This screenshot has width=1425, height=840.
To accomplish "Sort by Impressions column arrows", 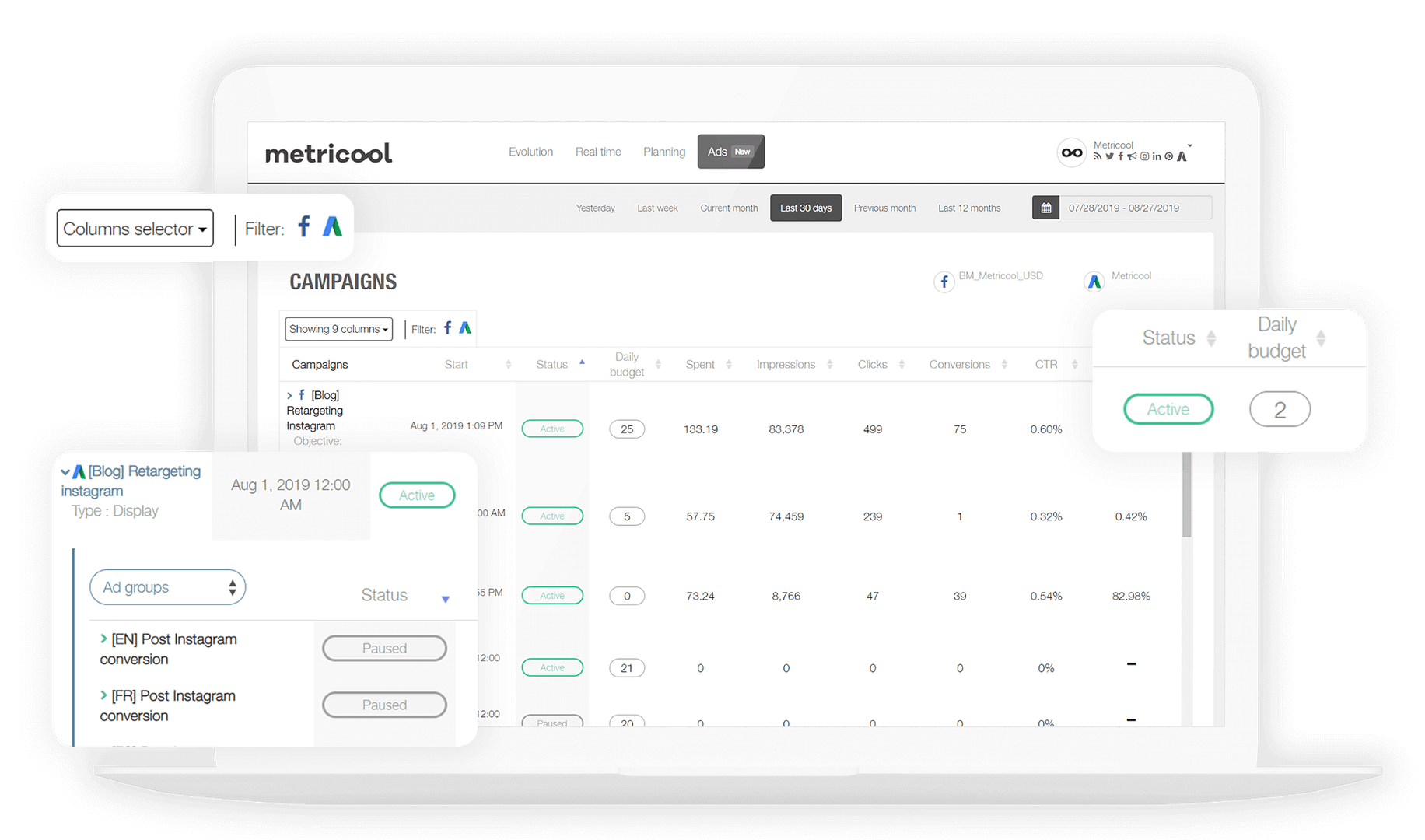I will coord(830,364).
